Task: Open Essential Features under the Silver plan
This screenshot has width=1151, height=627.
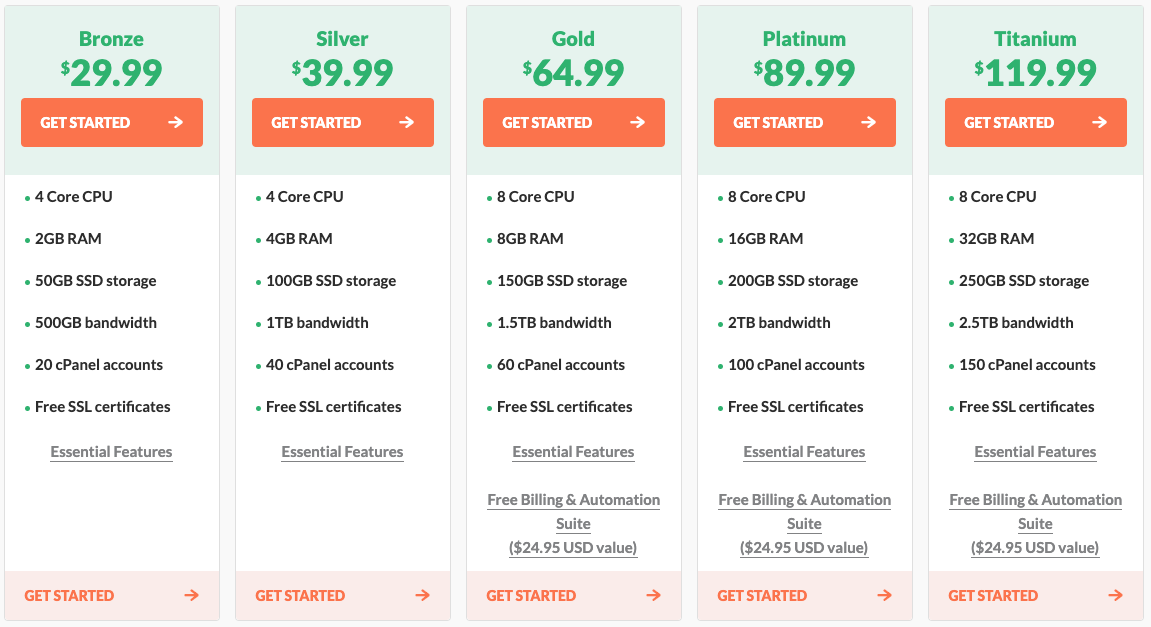Action: point(342,452)
